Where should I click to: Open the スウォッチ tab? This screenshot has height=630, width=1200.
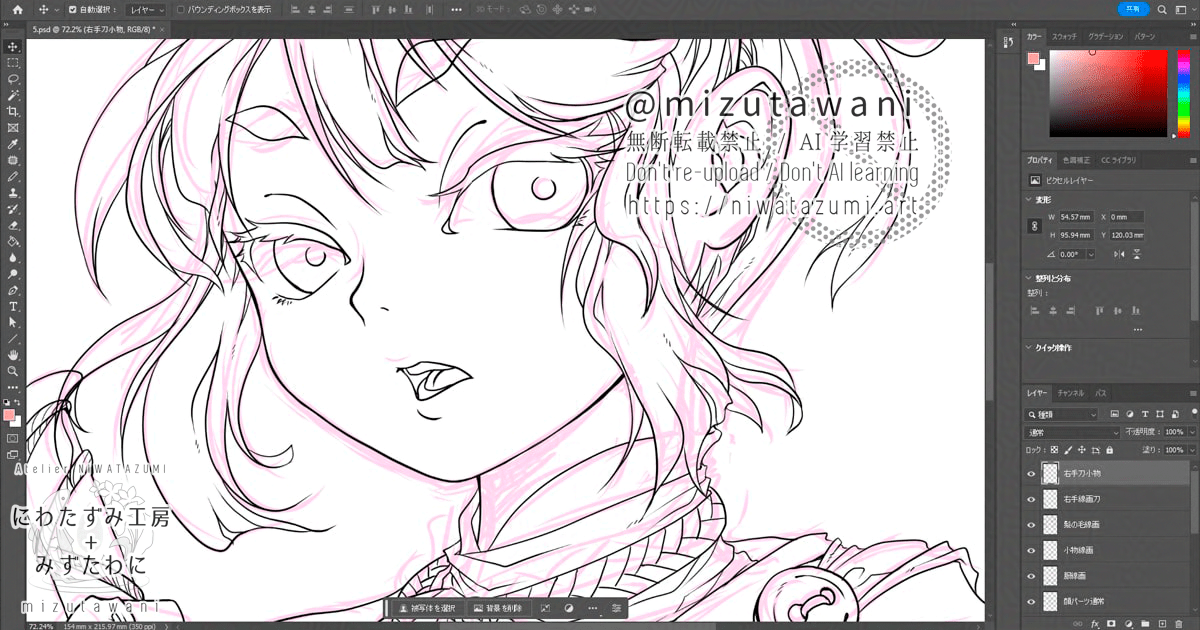pyautogui.click(x=1064, y=36)
